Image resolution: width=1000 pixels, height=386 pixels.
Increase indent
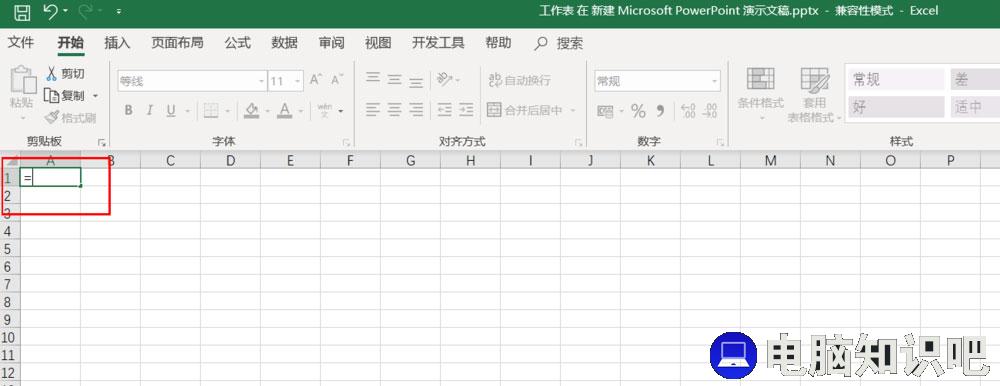[466, 110]
